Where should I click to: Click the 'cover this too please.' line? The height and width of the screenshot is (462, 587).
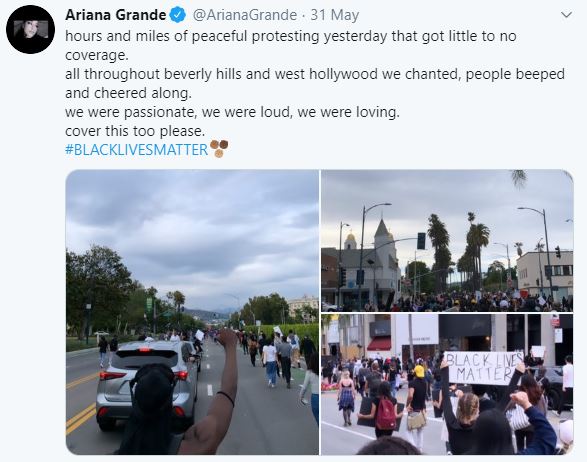(x=135, y=131)
